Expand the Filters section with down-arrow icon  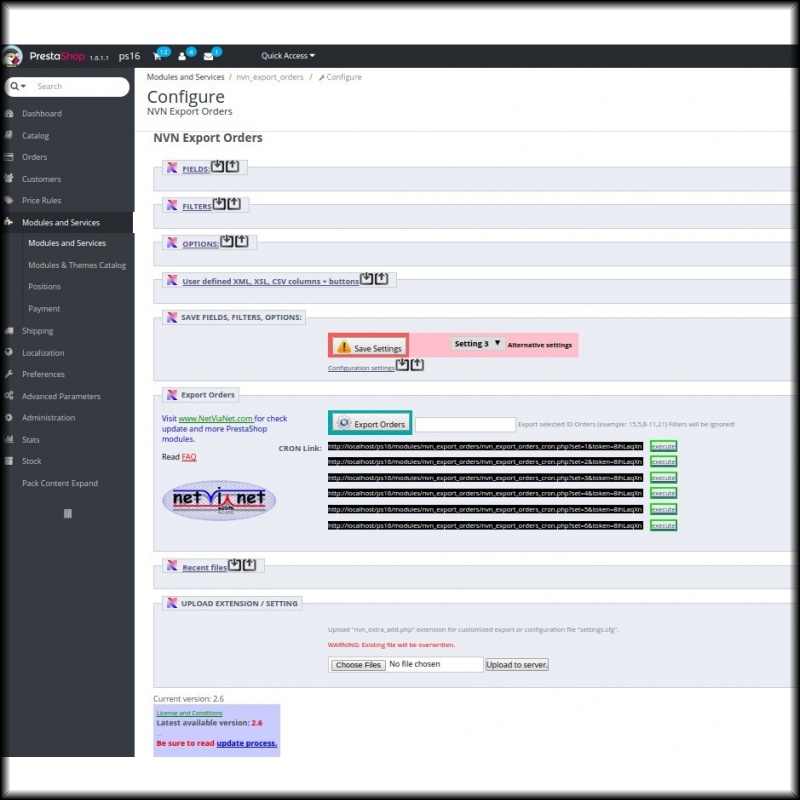(x=219, y=204)
